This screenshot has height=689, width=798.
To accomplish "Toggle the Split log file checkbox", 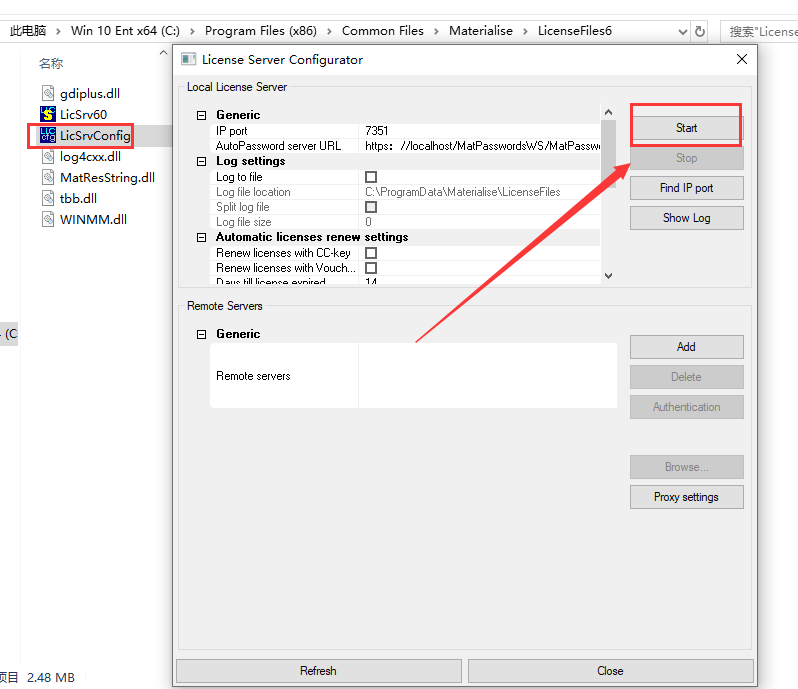I will click(371, 207).
